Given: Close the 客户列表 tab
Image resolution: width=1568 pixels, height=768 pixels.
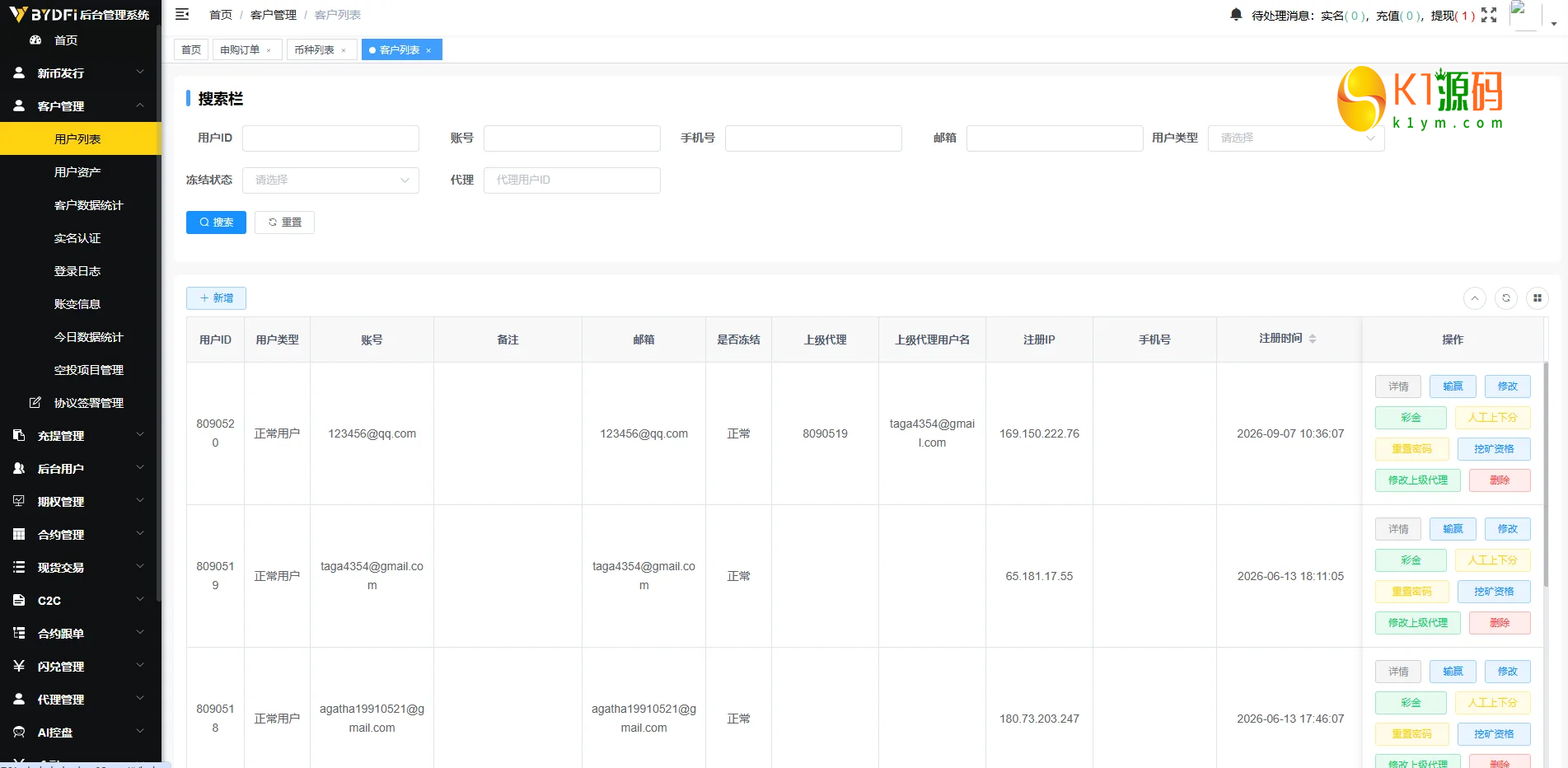Looking at the screenshot, I should pos(428,50).
